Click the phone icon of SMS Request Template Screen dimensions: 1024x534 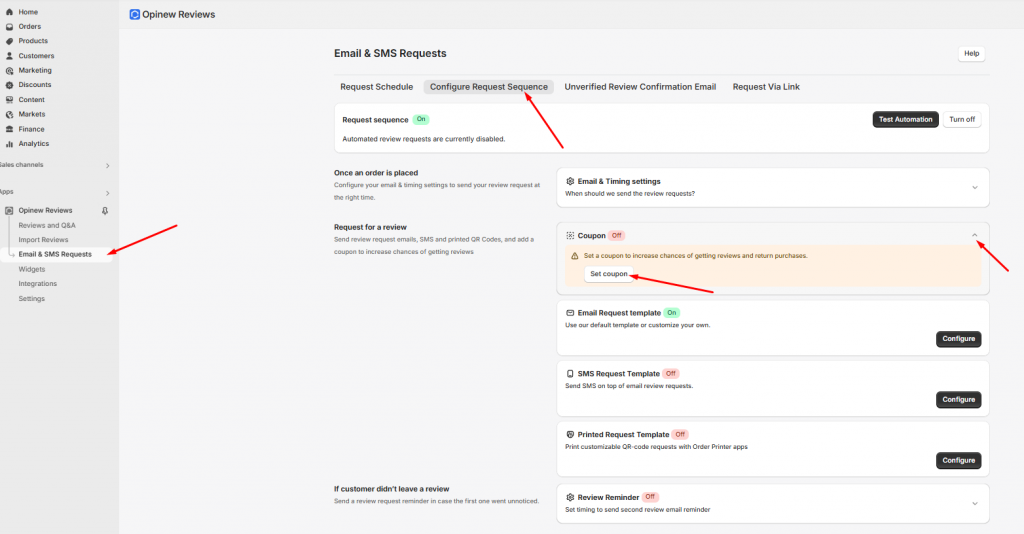(x=570, y=374)
